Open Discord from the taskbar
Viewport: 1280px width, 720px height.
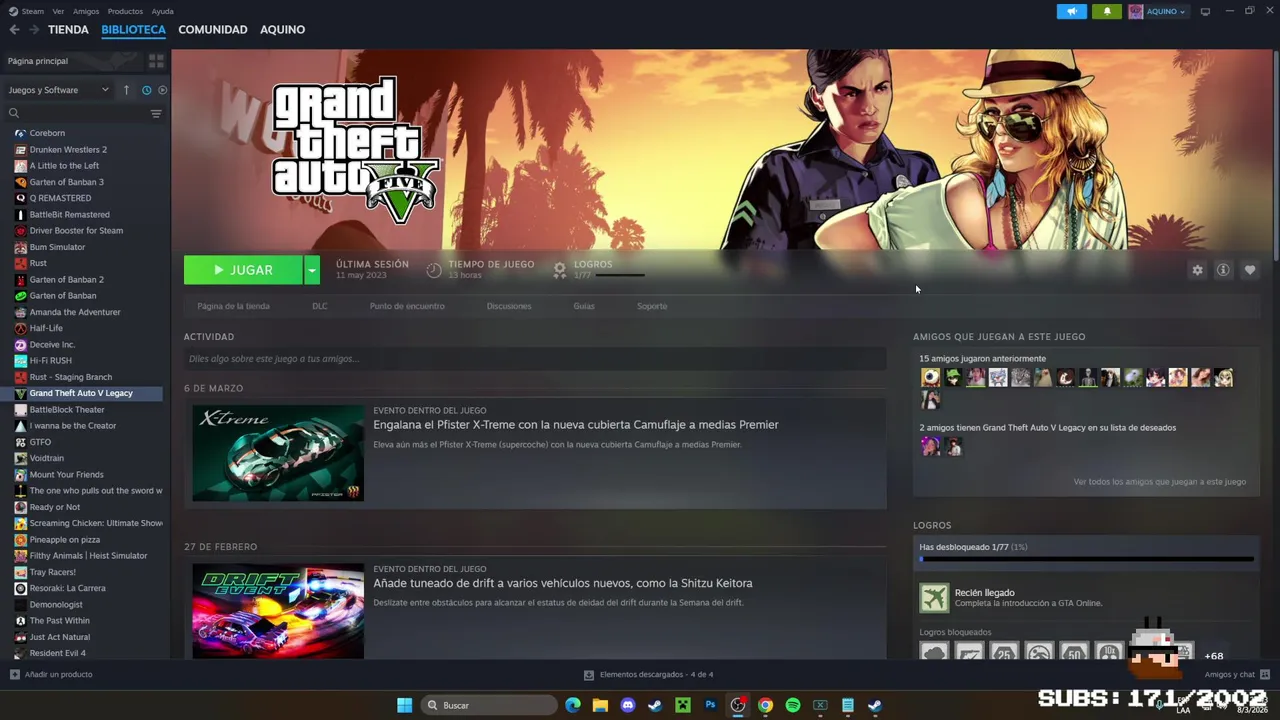(x=628, y=705)
